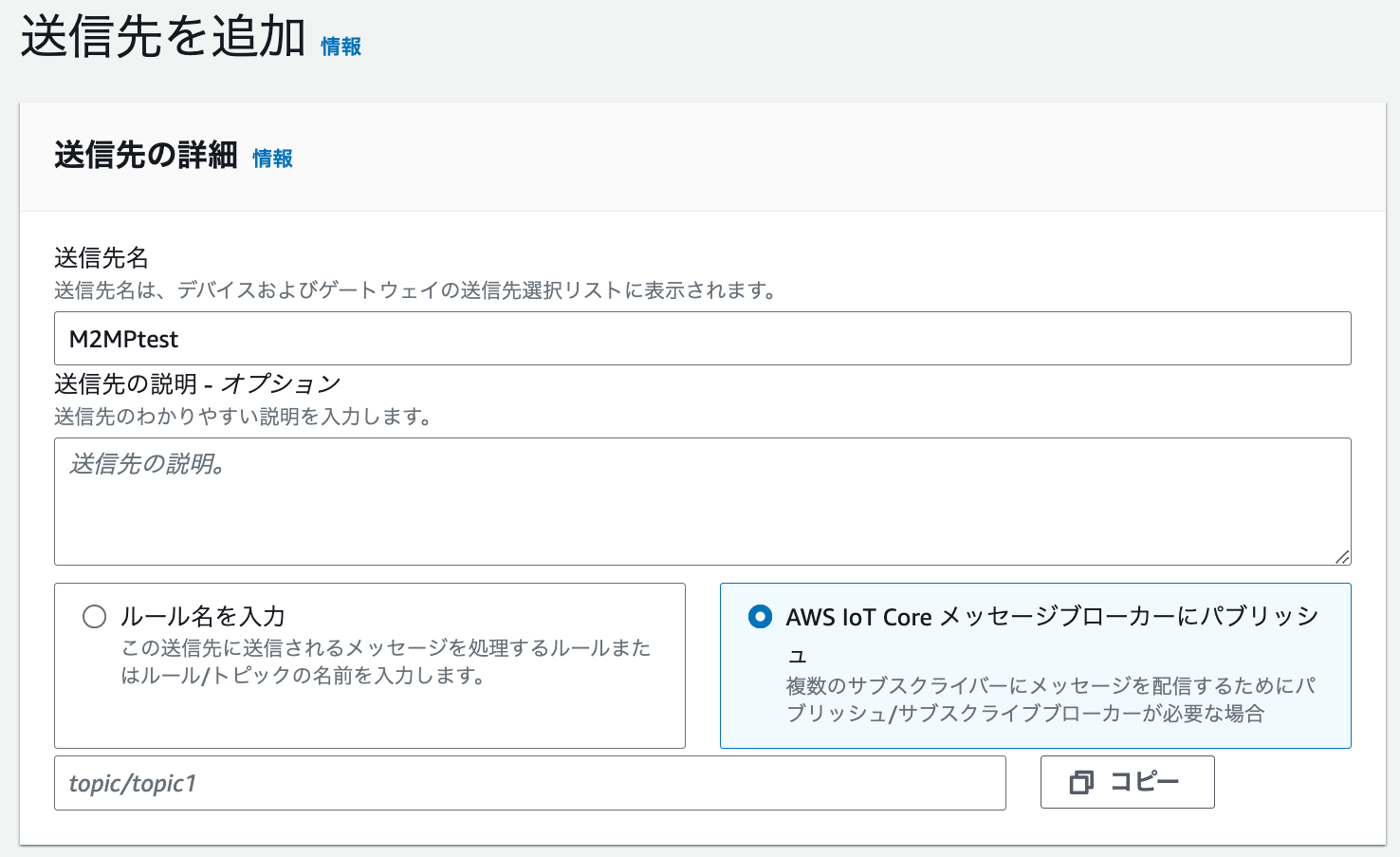Click the 送信先の詳細 section header
This screenshot has height=857, width=1400.
click(146, 155)
